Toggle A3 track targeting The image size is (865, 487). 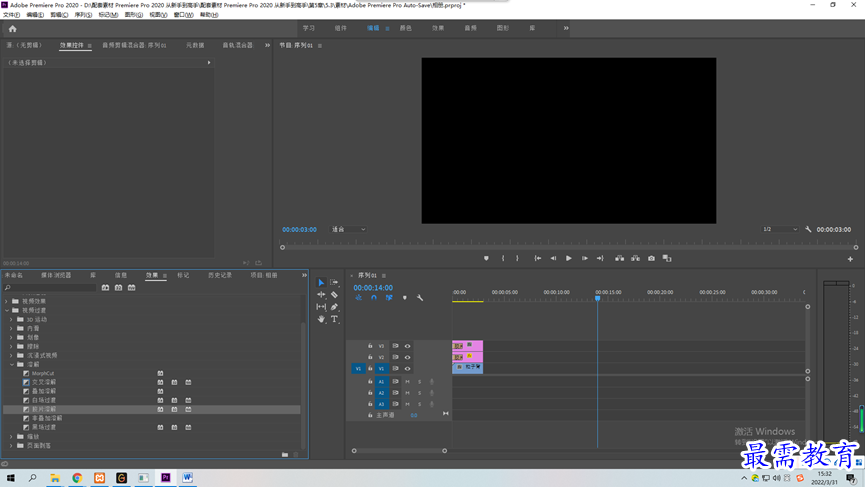tap(381, 404)
